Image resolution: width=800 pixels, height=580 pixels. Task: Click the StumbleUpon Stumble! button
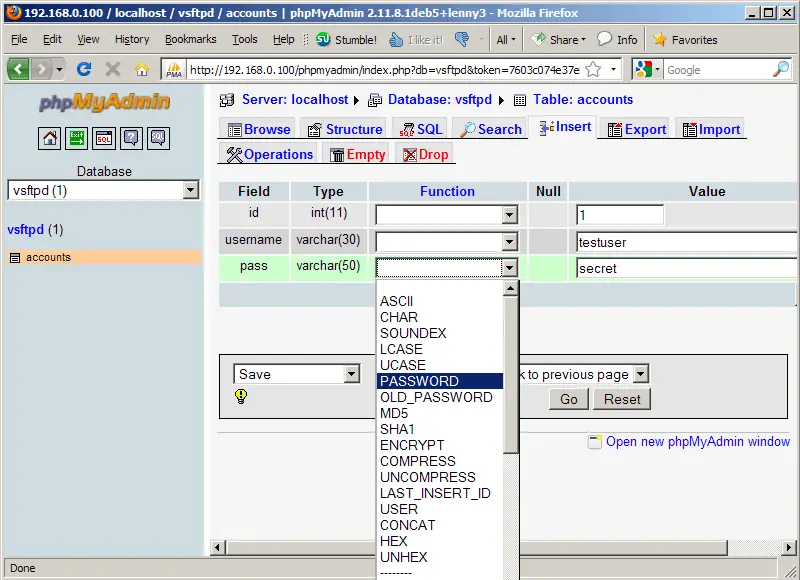pyautogui.click(x=346, y=39)
